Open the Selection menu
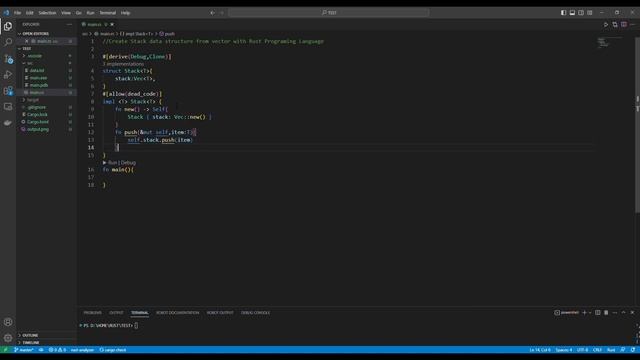Screen dimensions: 640x360 (x=47, y=13)
